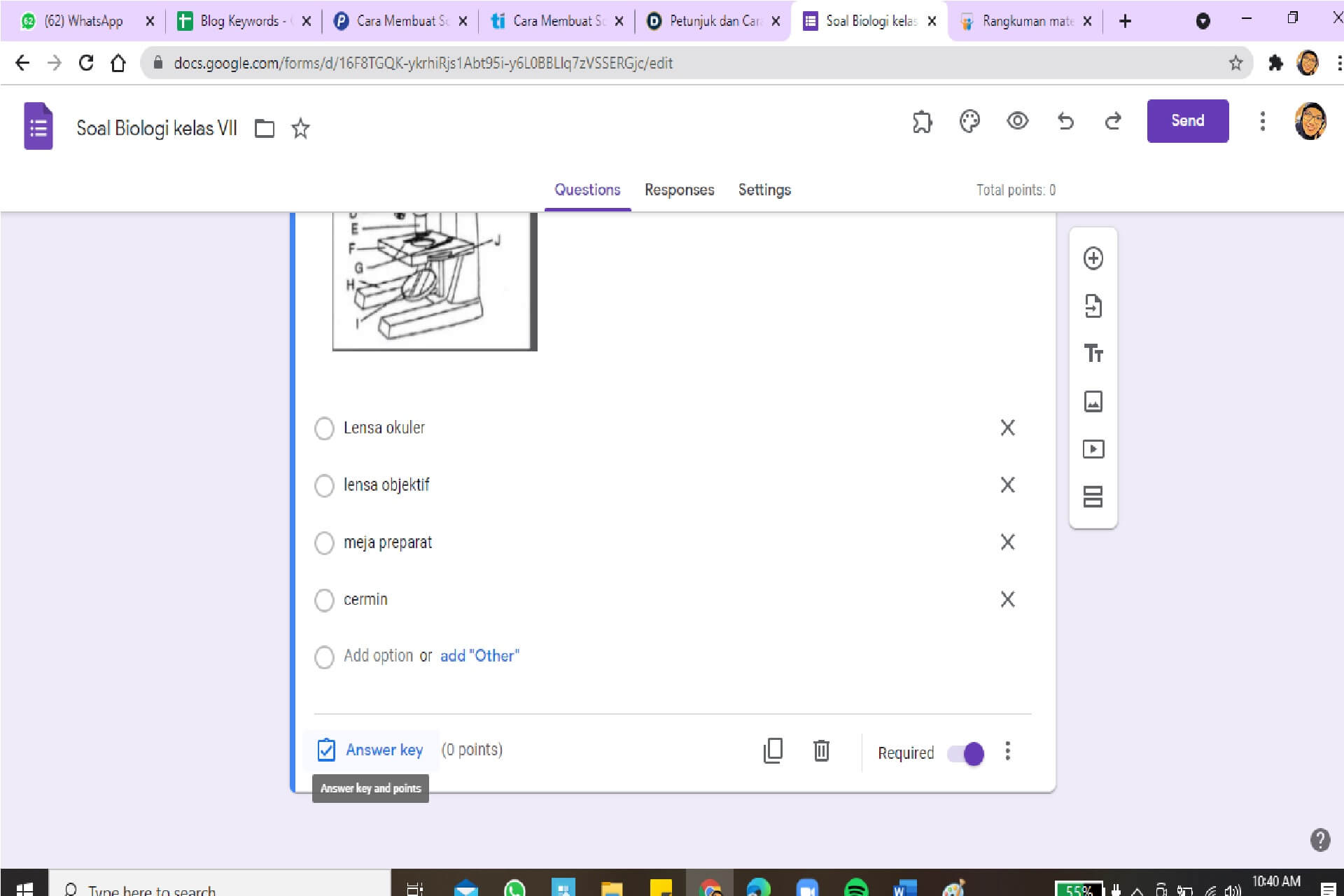Image resolution: width=1344 pixels, height=896 pixels.
Task: Turn off the Required toggle
Action: (x=965, y=753)
